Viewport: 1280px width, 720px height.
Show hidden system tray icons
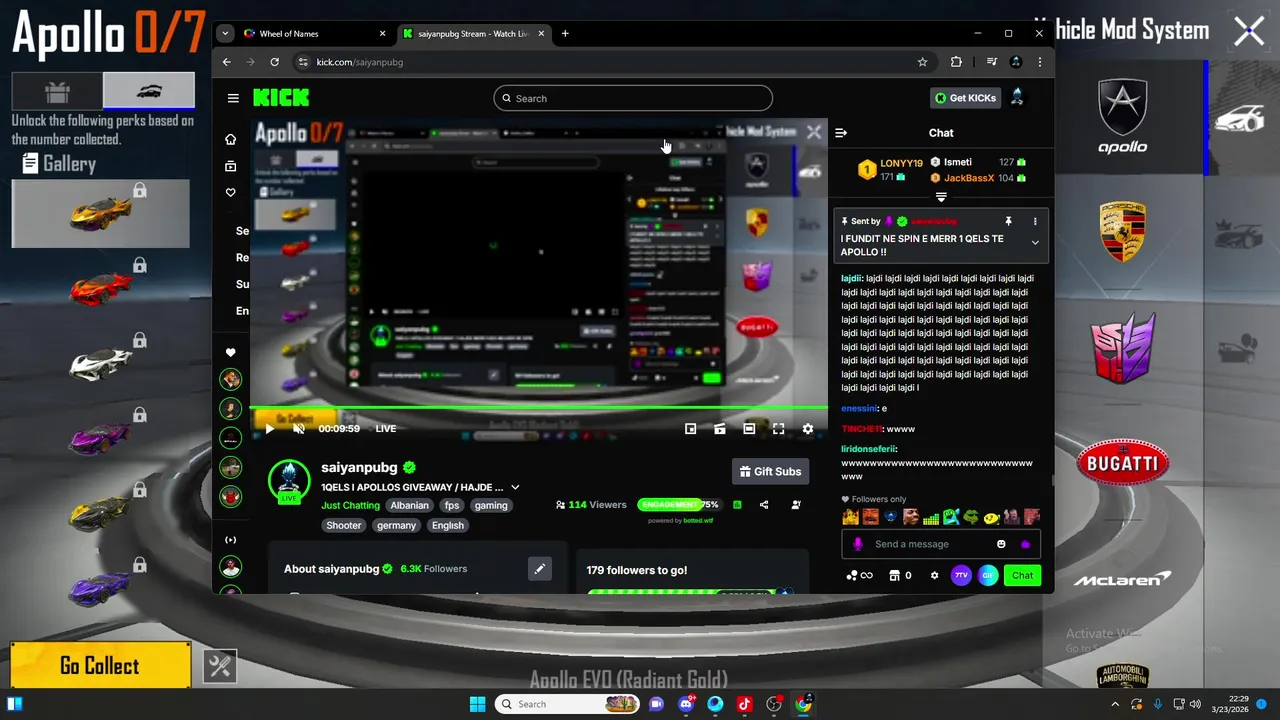[1115, 704]
